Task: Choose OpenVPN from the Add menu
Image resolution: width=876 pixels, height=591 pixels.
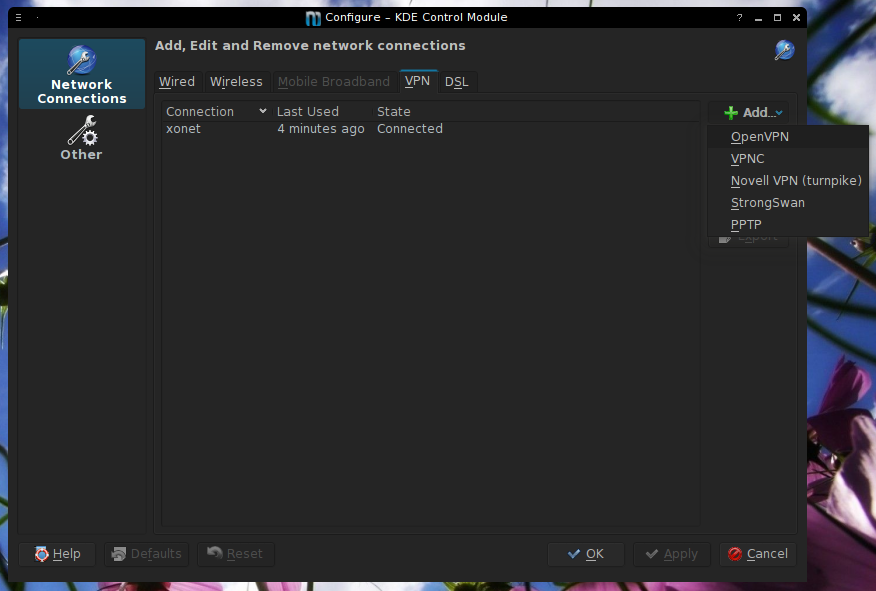Action: [760, 137]
